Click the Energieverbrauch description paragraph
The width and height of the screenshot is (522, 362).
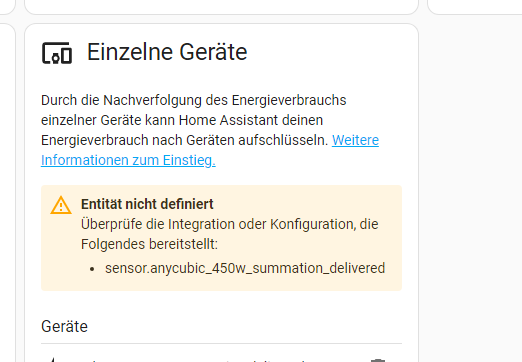point(210,130)
